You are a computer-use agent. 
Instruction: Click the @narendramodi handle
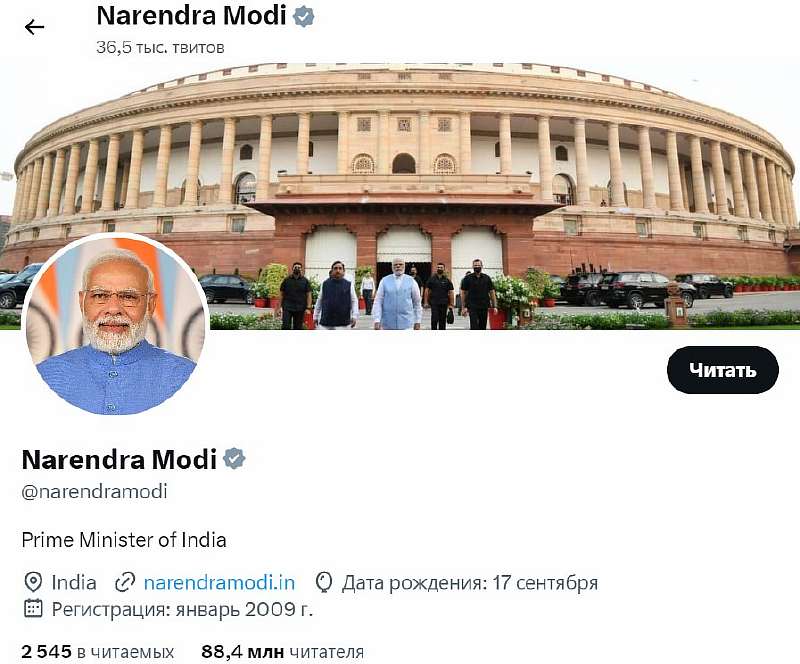pyautogui.click(x=94, y=491)
